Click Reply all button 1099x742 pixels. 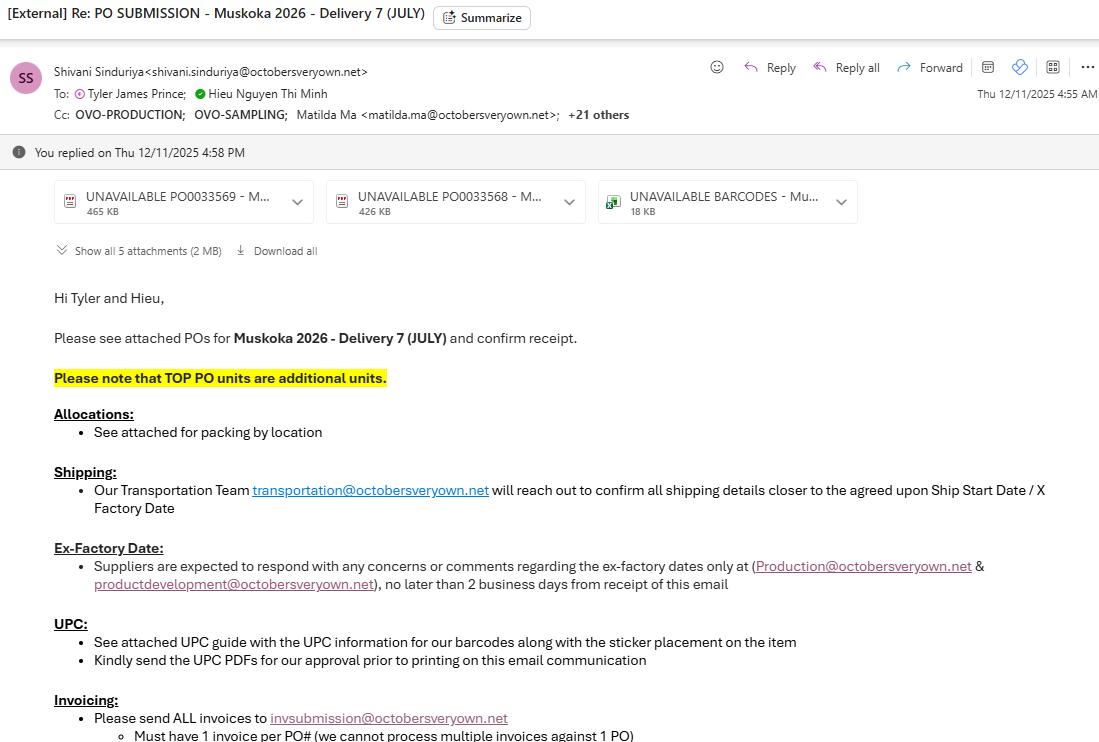[846, 68]
